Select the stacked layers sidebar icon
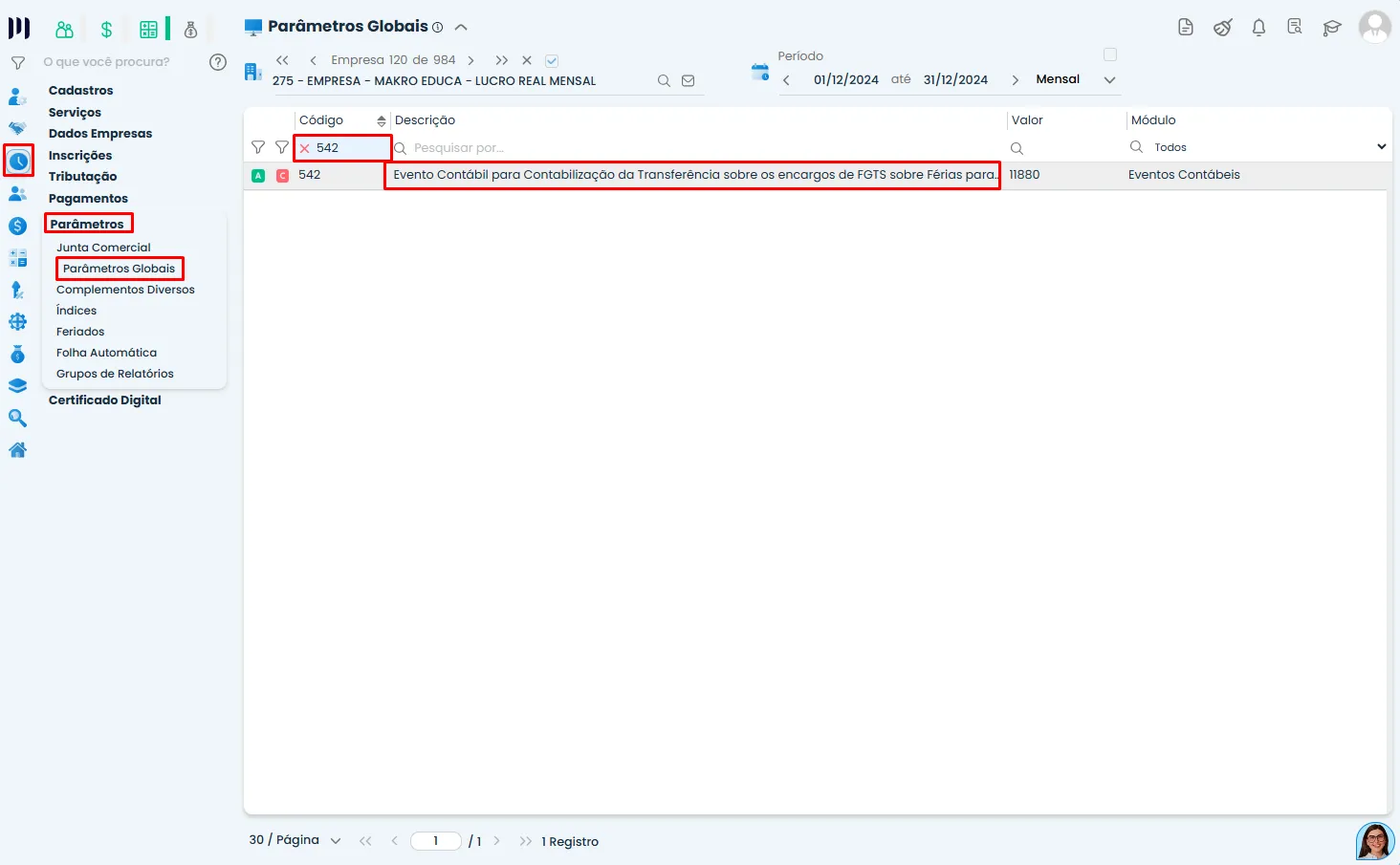The width and height of the screenshot is (1400, 865). (x=17, y=386)
